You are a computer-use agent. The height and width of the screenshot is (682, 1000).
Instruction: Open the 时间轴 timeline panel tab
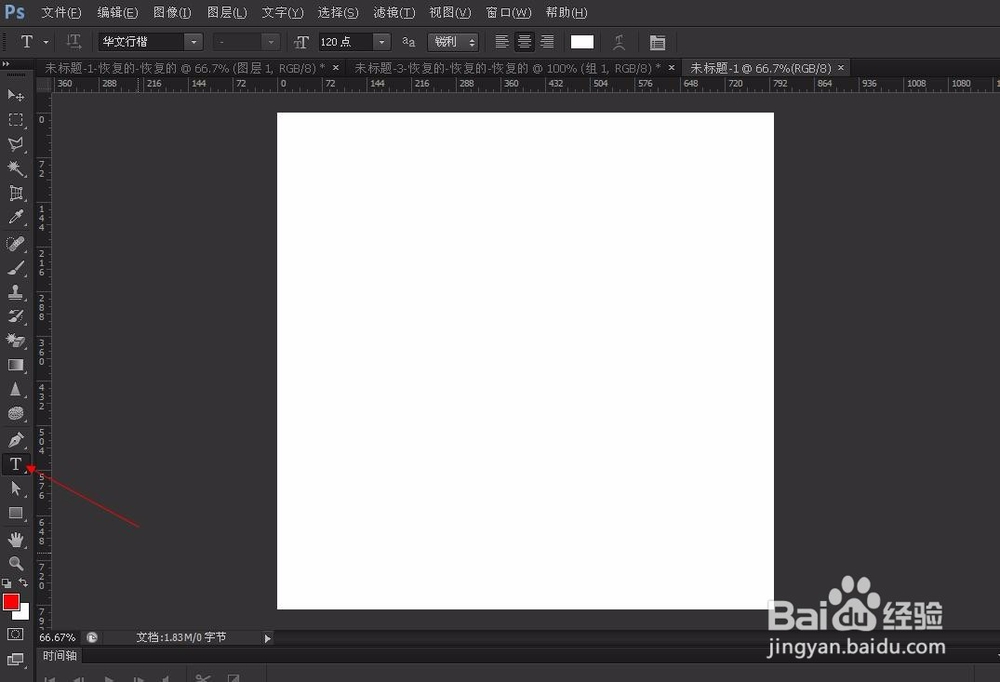[59, 656]
